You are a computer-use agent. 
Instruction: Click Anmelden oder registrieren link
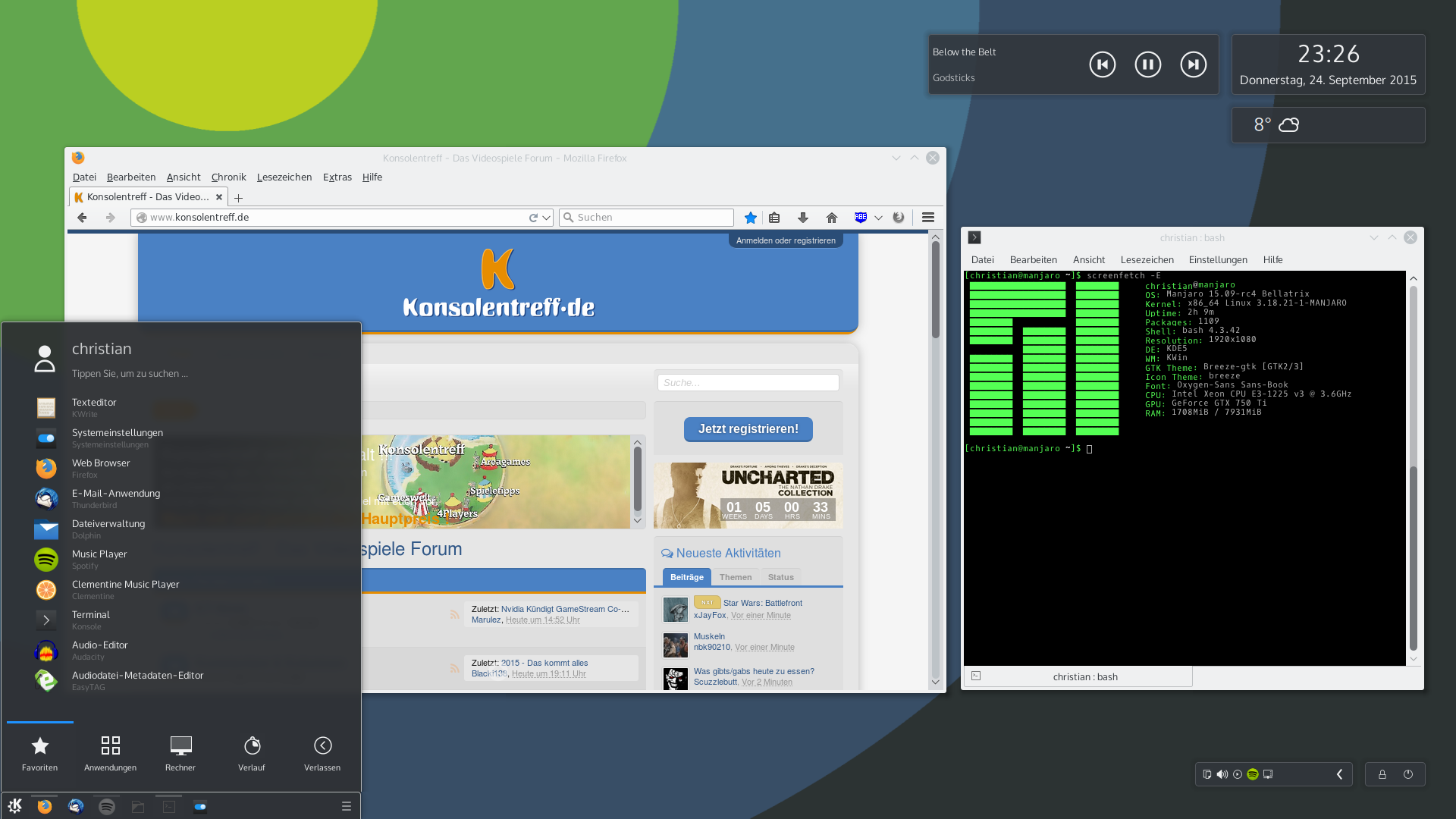786,240
